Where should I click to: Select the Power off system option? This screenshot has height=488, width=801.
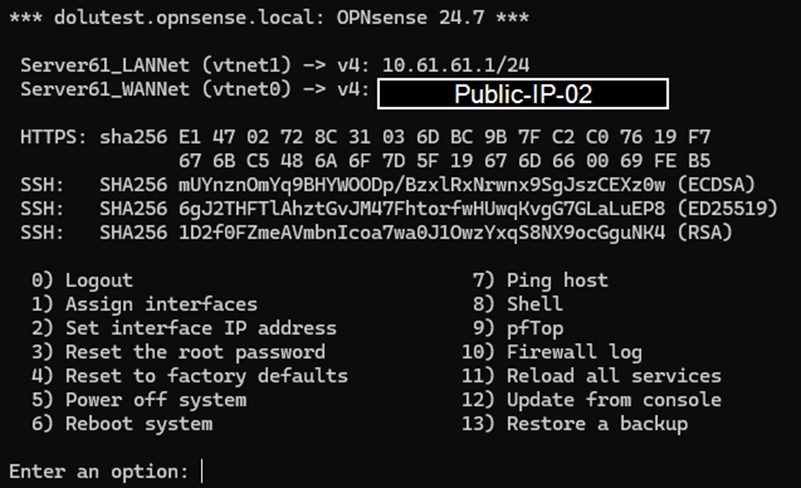(139, 401)
